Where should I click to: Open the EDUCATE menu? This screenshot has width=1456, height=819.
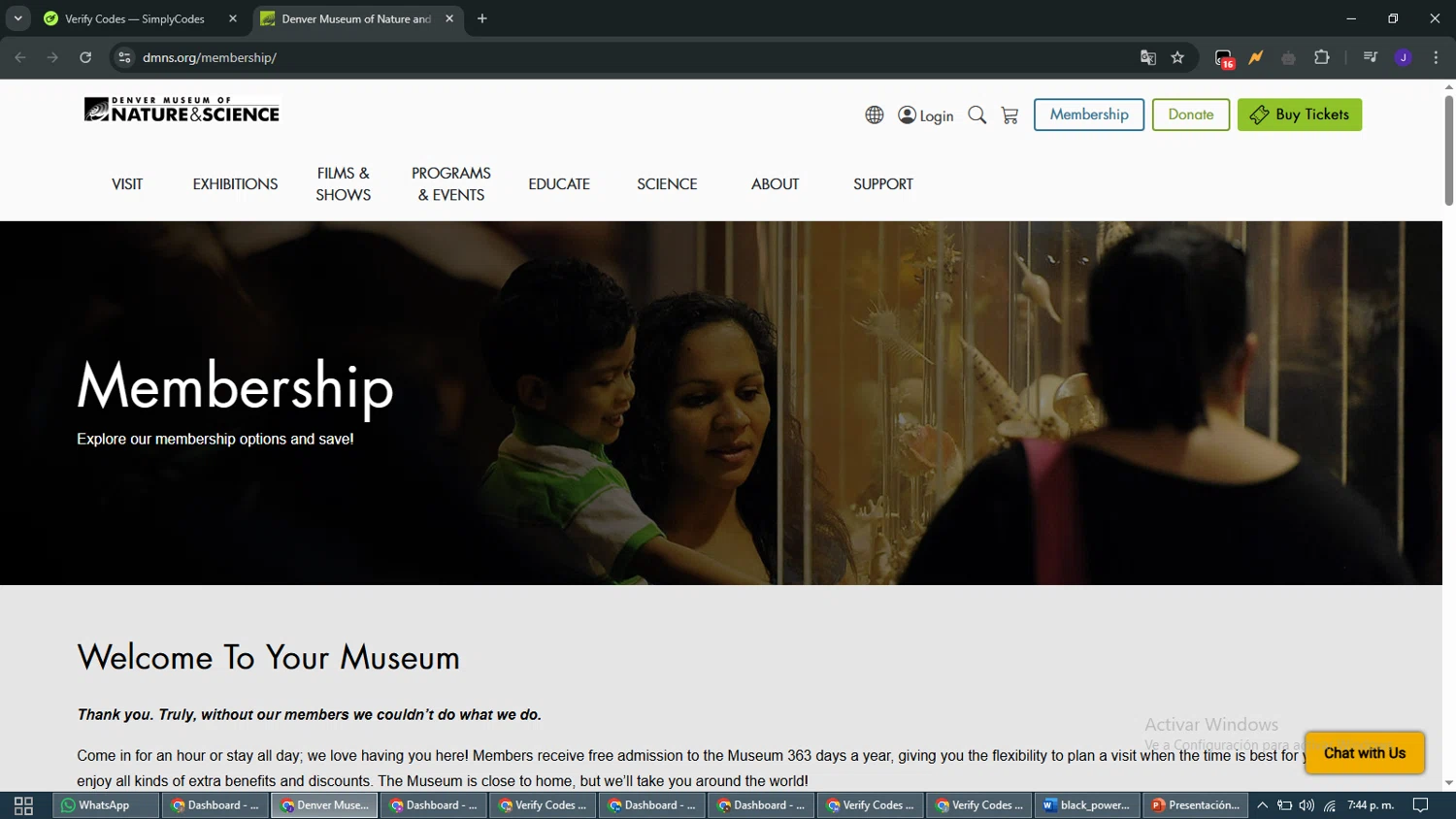pos(559,184)
